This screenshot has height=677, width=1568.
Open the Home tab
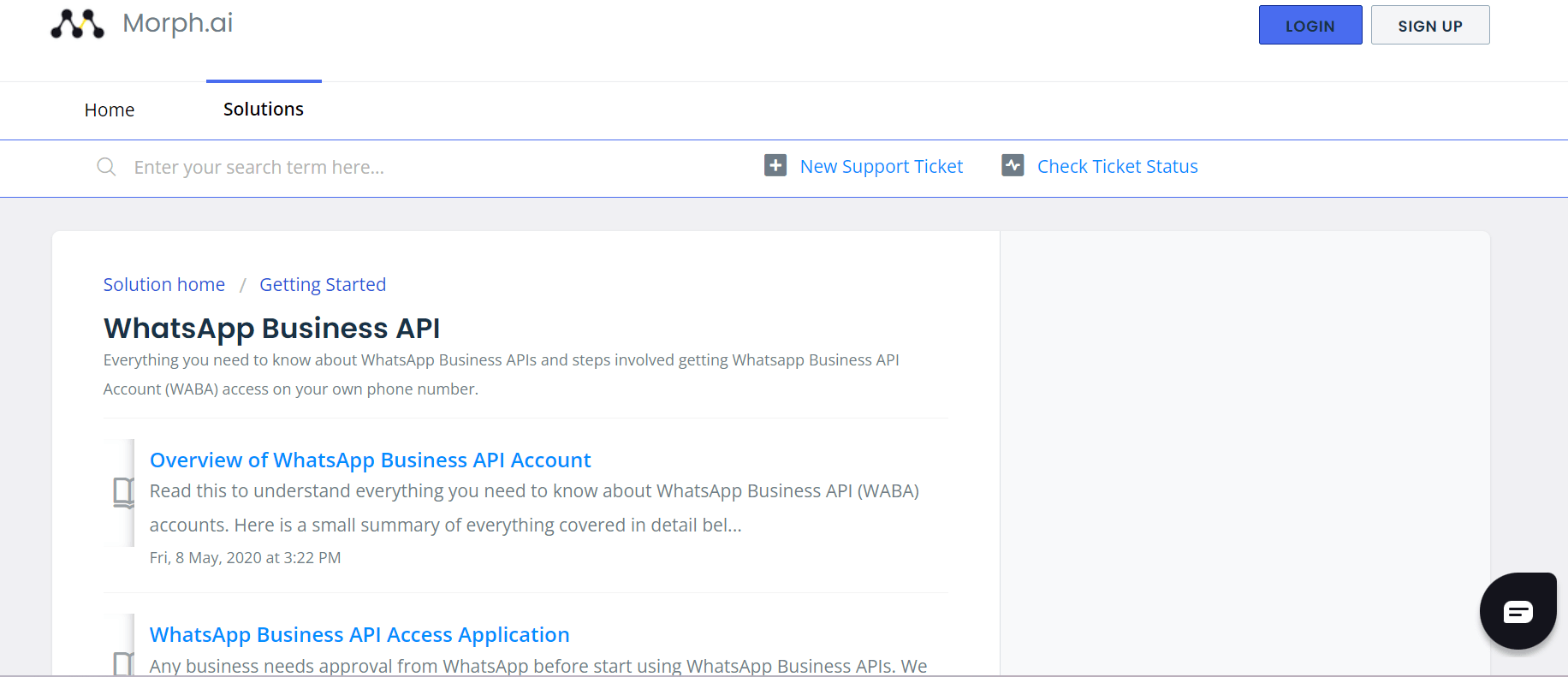click(110, 110)
